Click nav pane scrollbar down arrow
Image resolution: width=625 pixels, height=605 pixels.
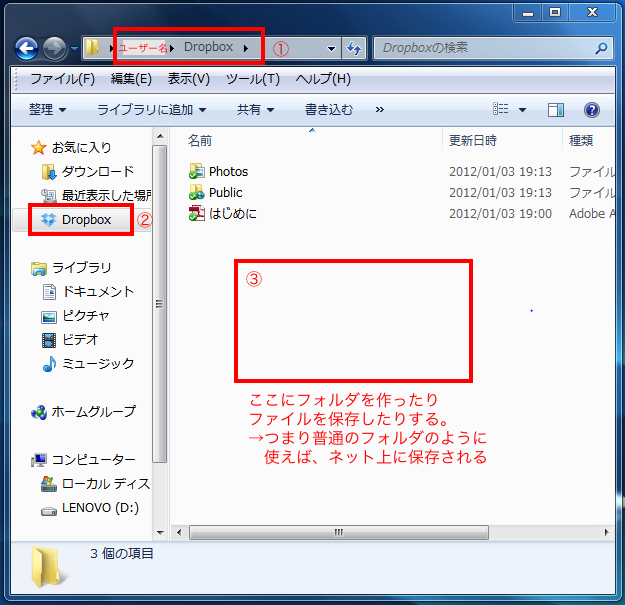point(160,532)
